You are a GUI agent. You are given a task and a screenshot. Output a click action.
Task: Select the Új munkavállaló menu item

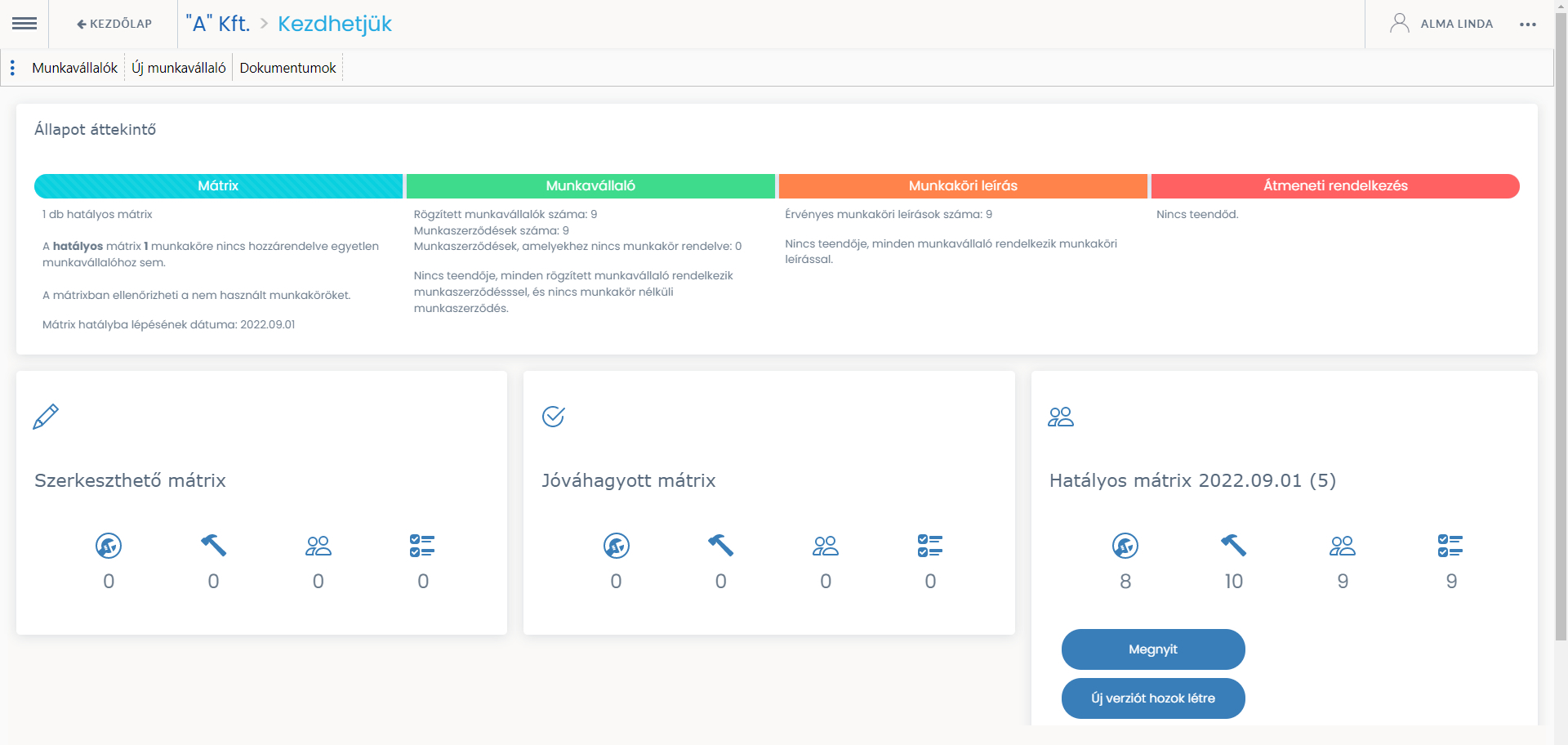tap(179, 68)
